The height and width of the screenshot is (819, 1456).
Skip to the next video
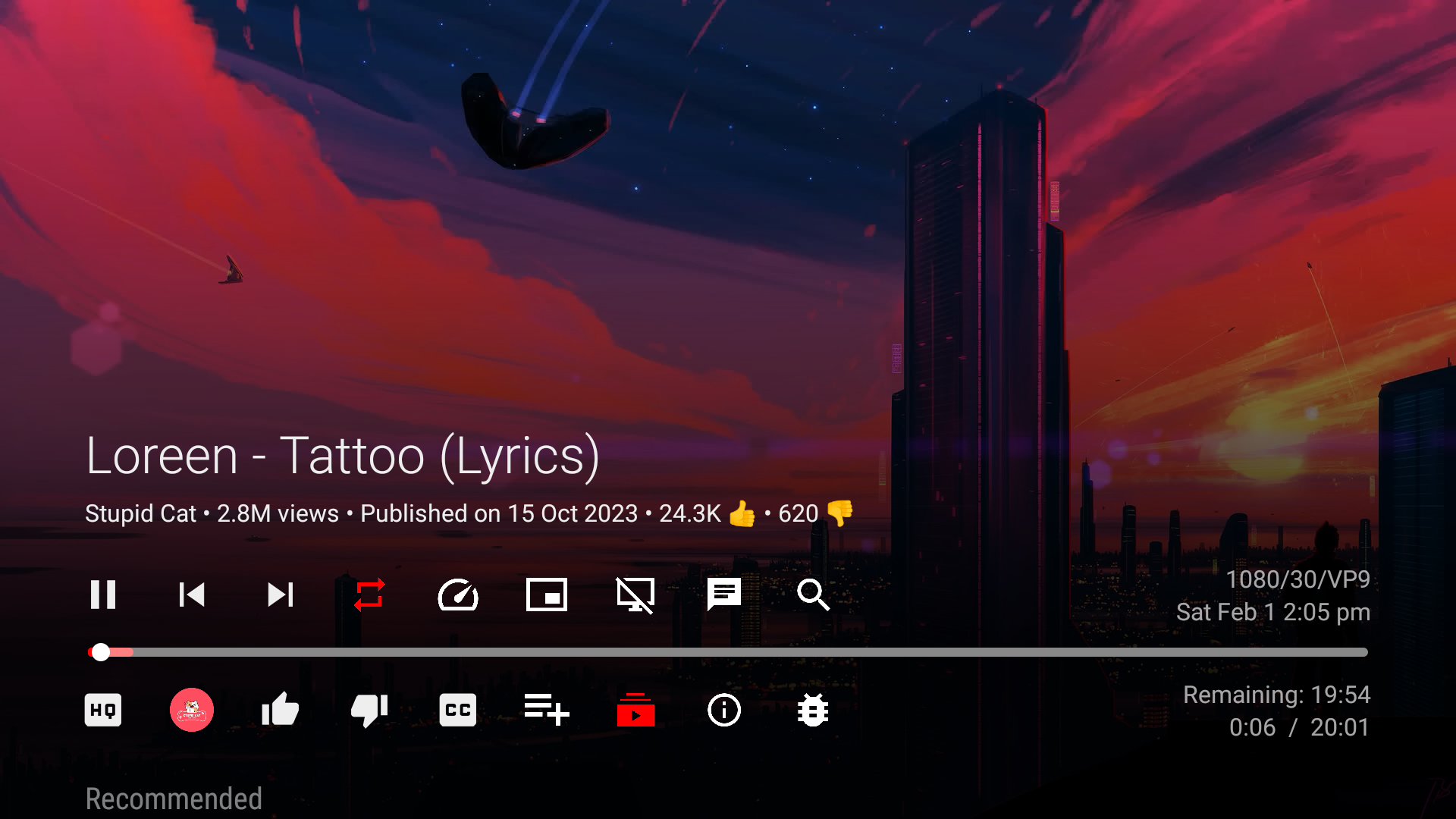(281, 595)
